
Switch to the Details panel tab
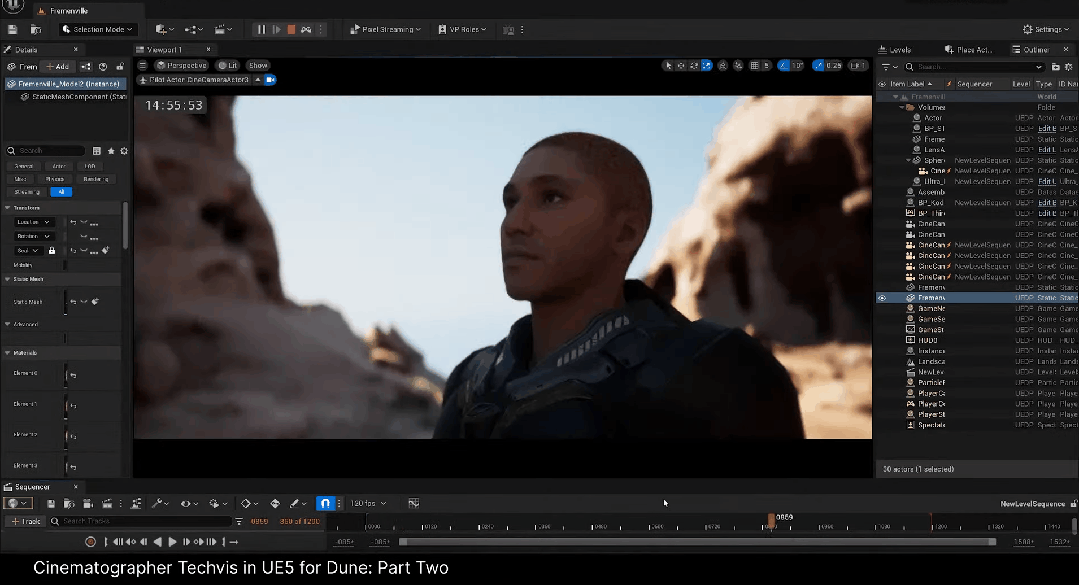pos(26,50)
